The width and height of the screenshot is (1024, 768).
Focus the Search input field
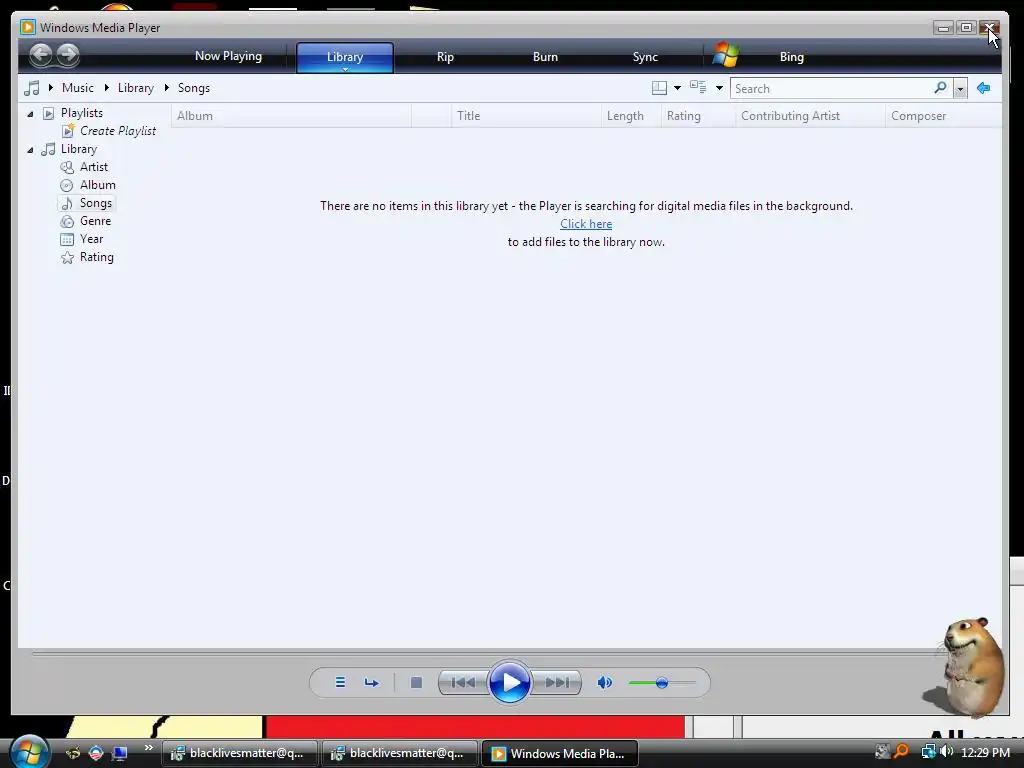point(833,88)
